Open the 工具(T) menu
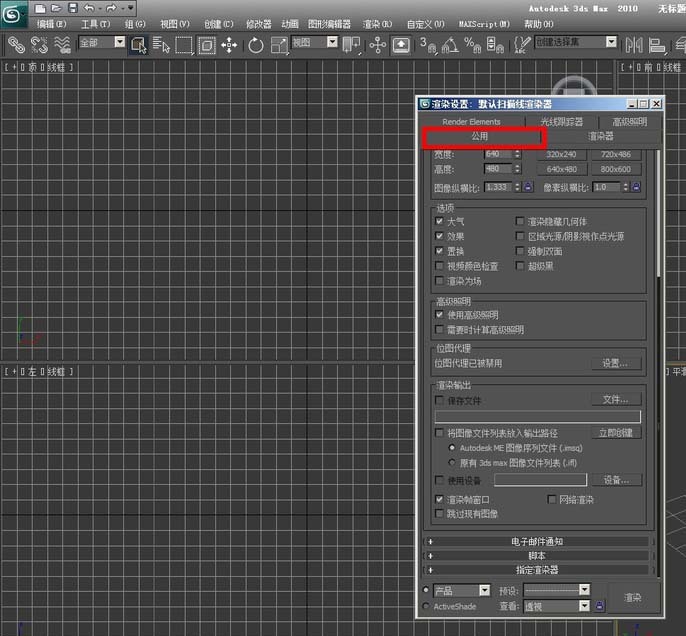This screenshot has width=686, height=636. pyautogui.click(x=96, y=24)
